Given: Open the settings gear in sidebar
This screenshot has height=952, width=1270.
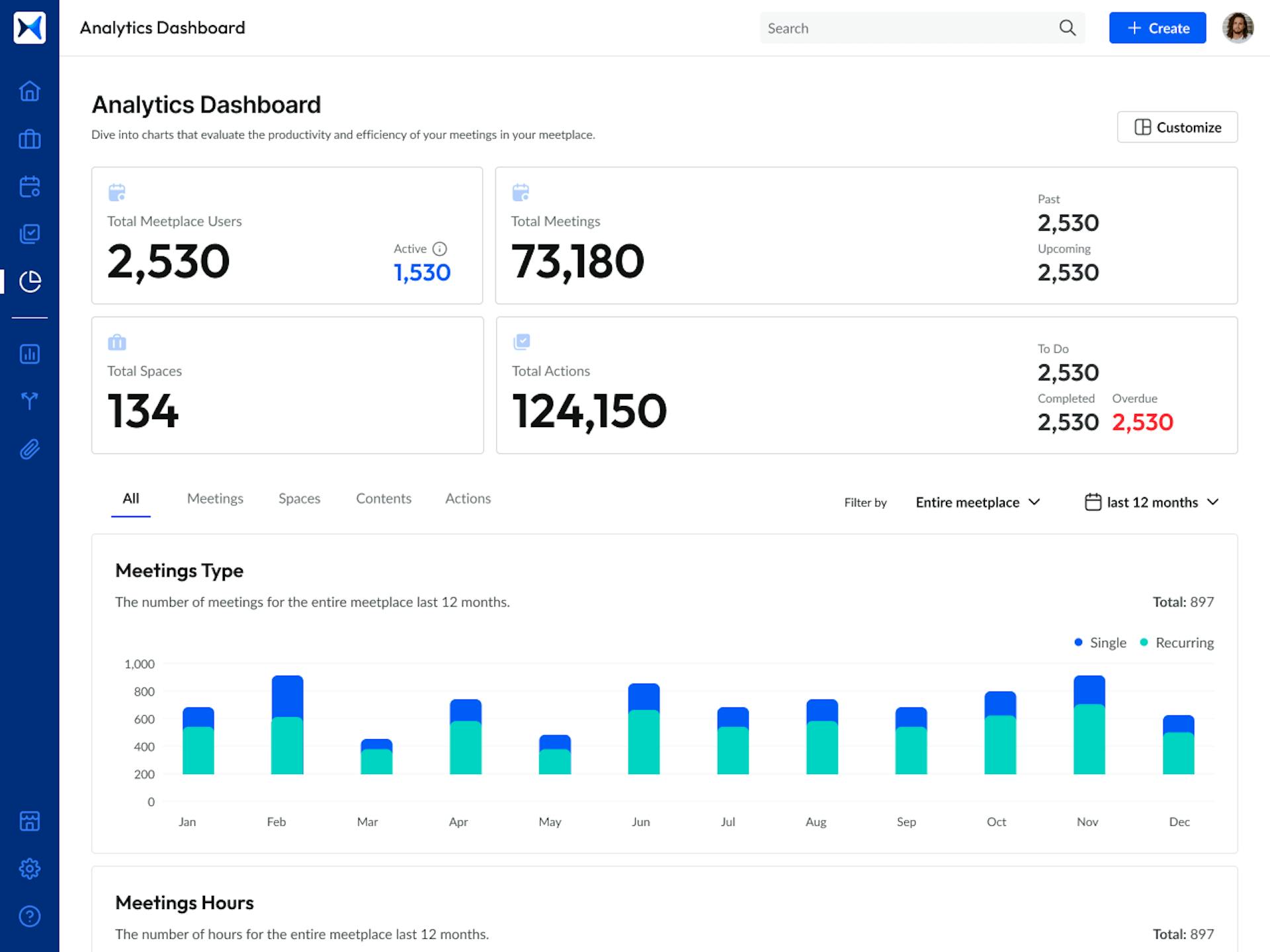Looking at the screenshot, I should click(x=30, y=869).
